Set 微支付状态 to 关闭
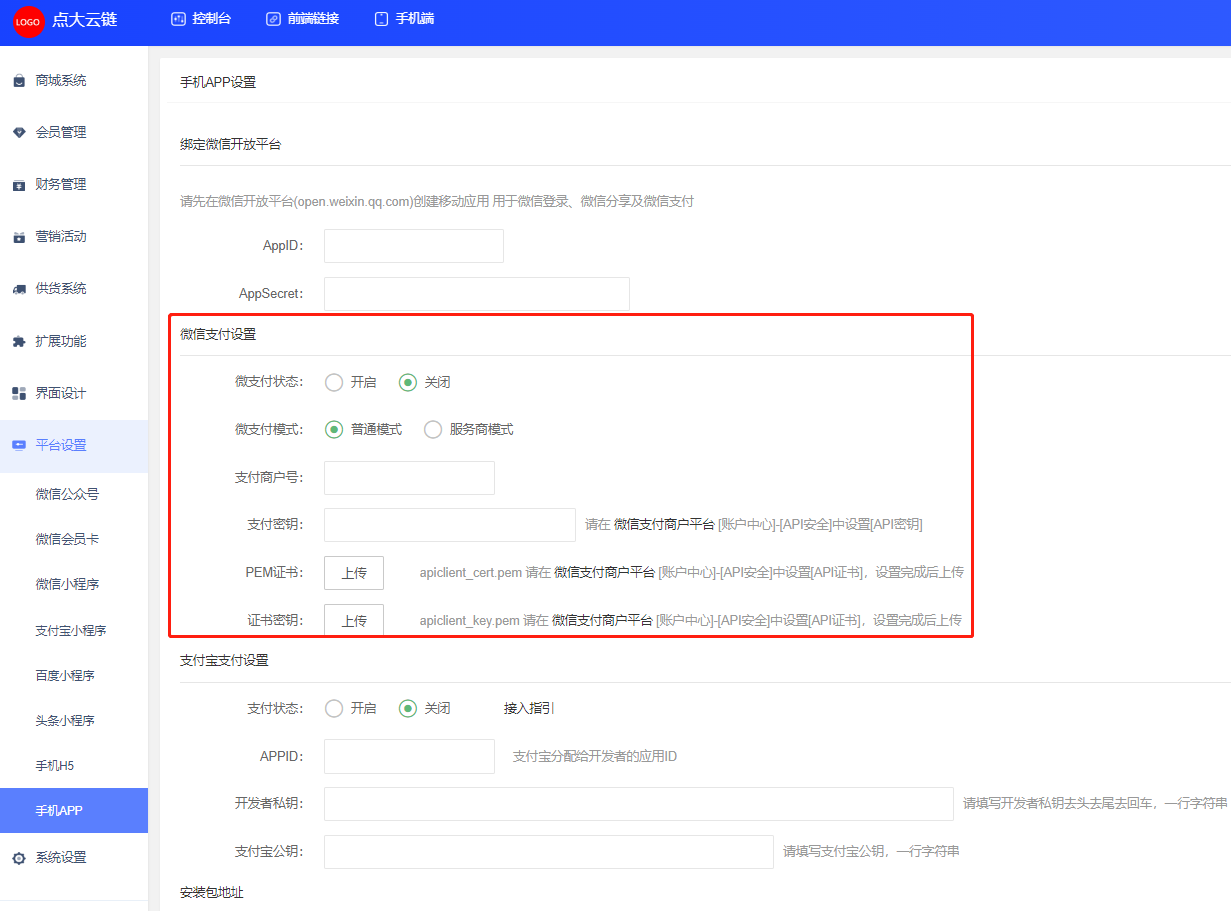The height and width of the screenshot is (911, 1231). tap(408, 382)
